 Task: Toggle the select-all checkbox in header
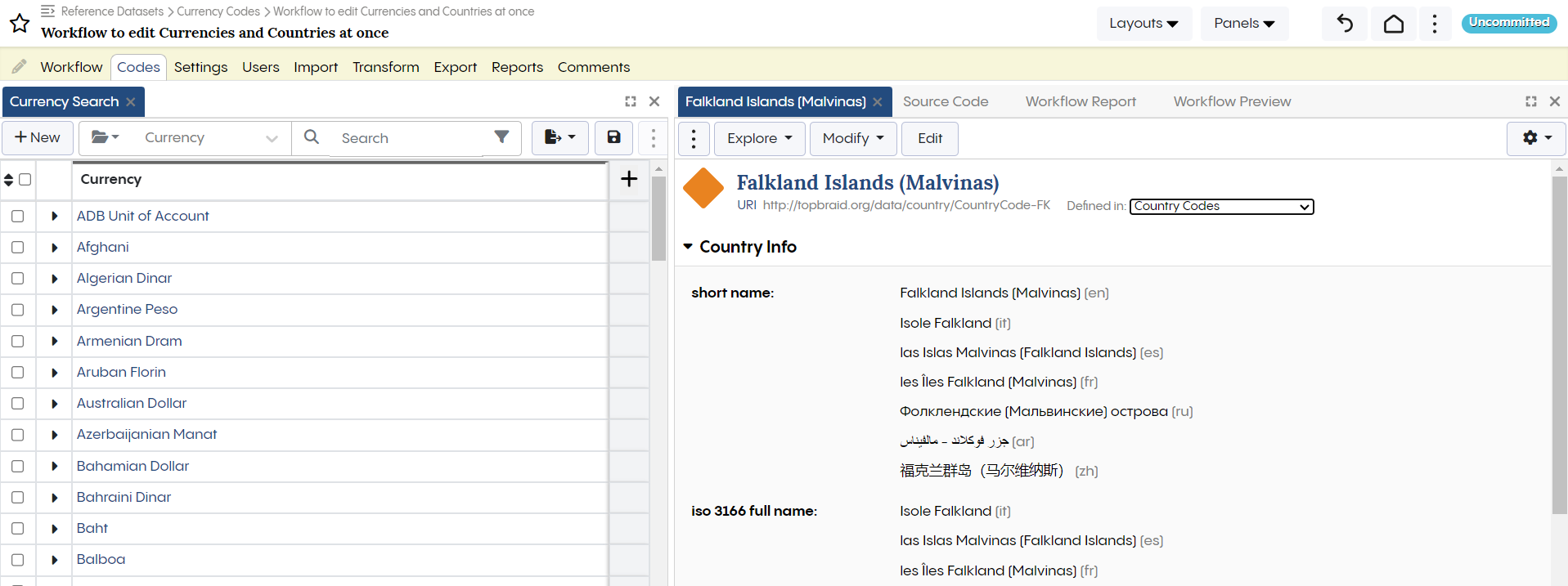pos(25,180)
